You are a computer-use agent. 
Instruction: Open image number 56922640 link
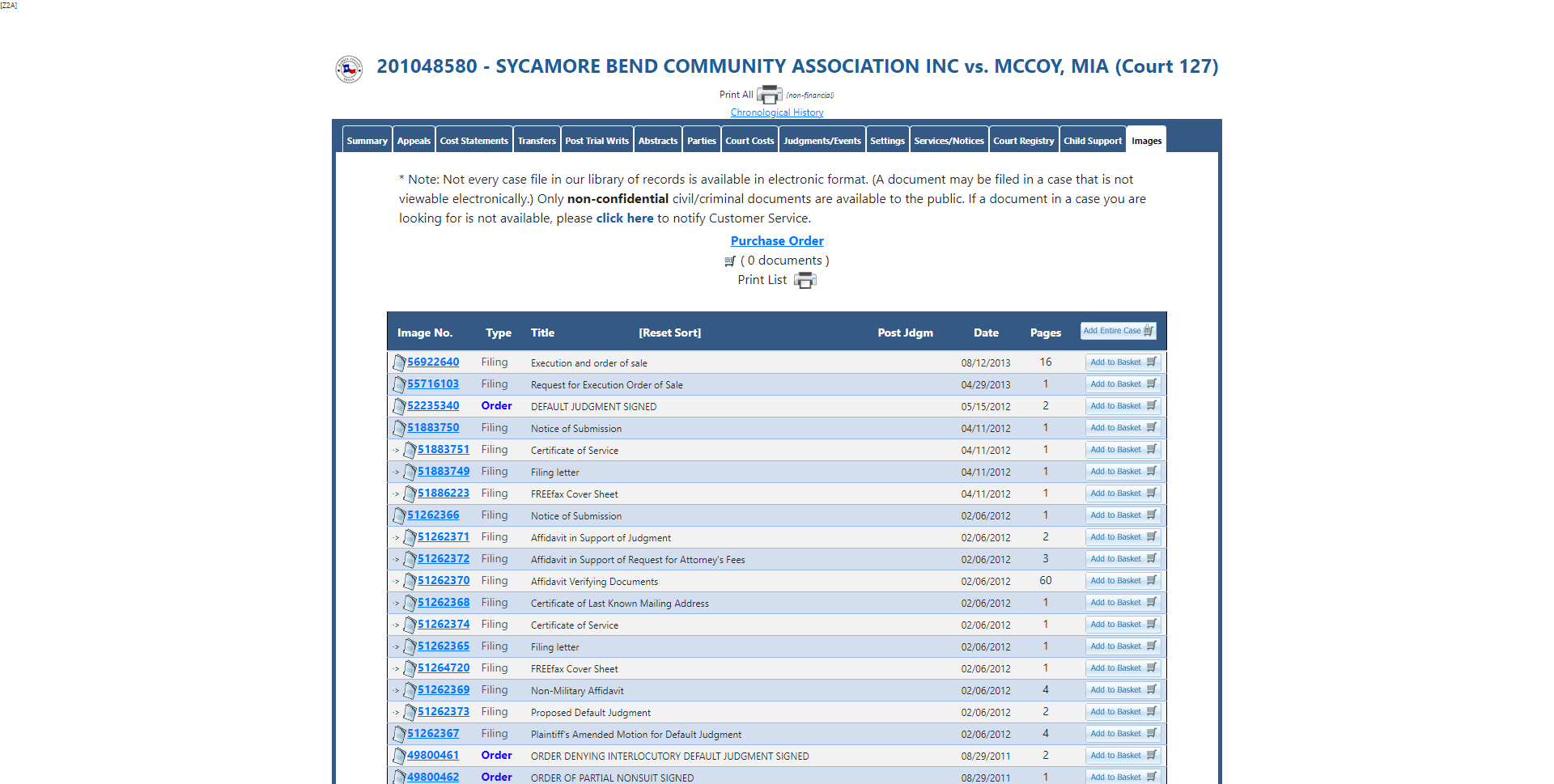tap(433, 362)
